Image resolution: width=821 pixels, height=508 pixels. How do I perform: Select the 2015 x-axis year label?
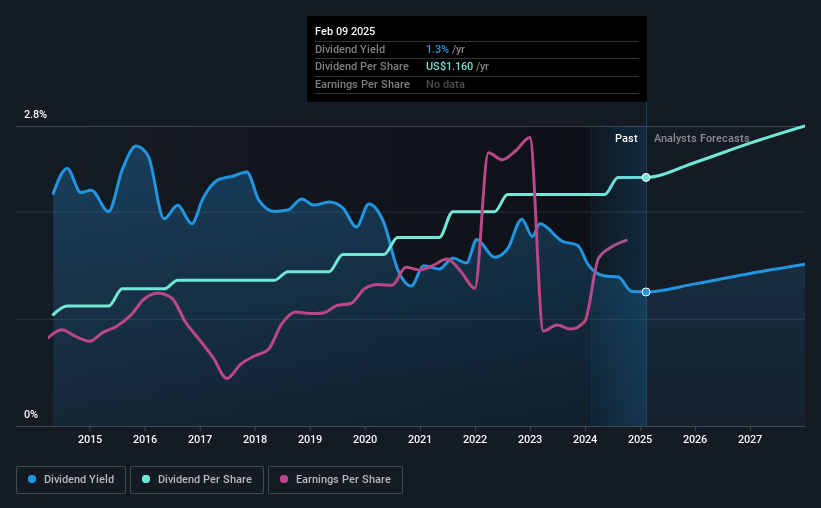(x=90, y=440)
